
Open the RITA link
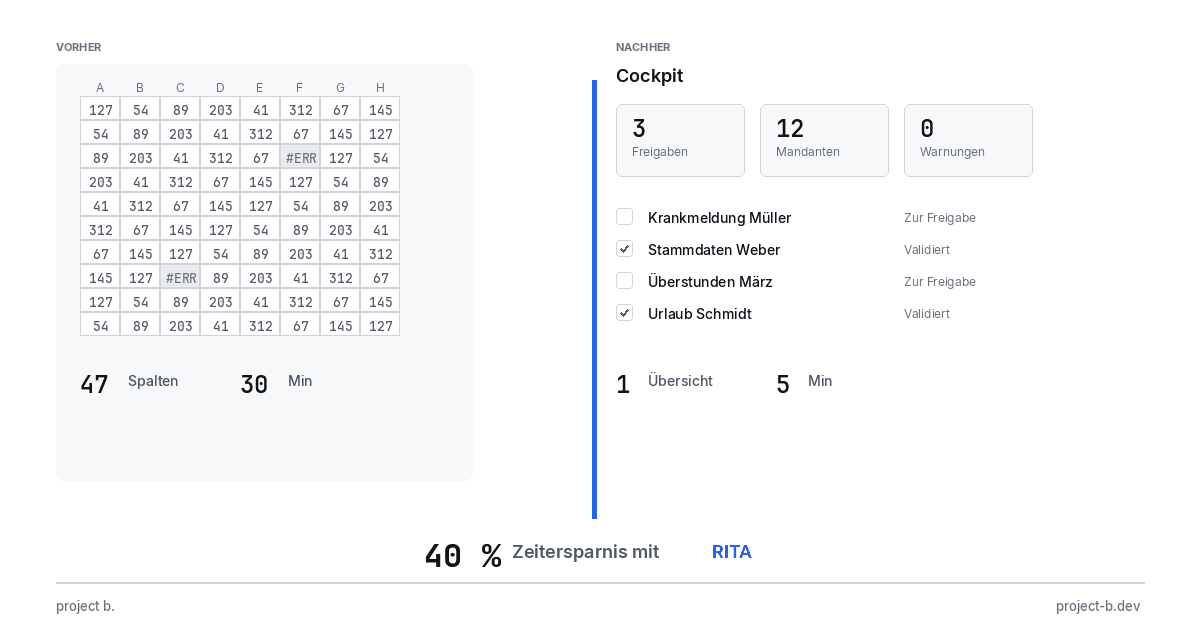point(732,552)
